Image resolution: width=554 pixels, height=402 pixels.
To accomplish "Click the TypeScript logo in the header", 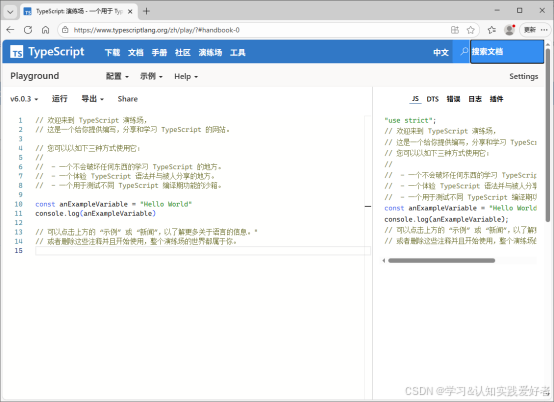I will tap(47, 52).
